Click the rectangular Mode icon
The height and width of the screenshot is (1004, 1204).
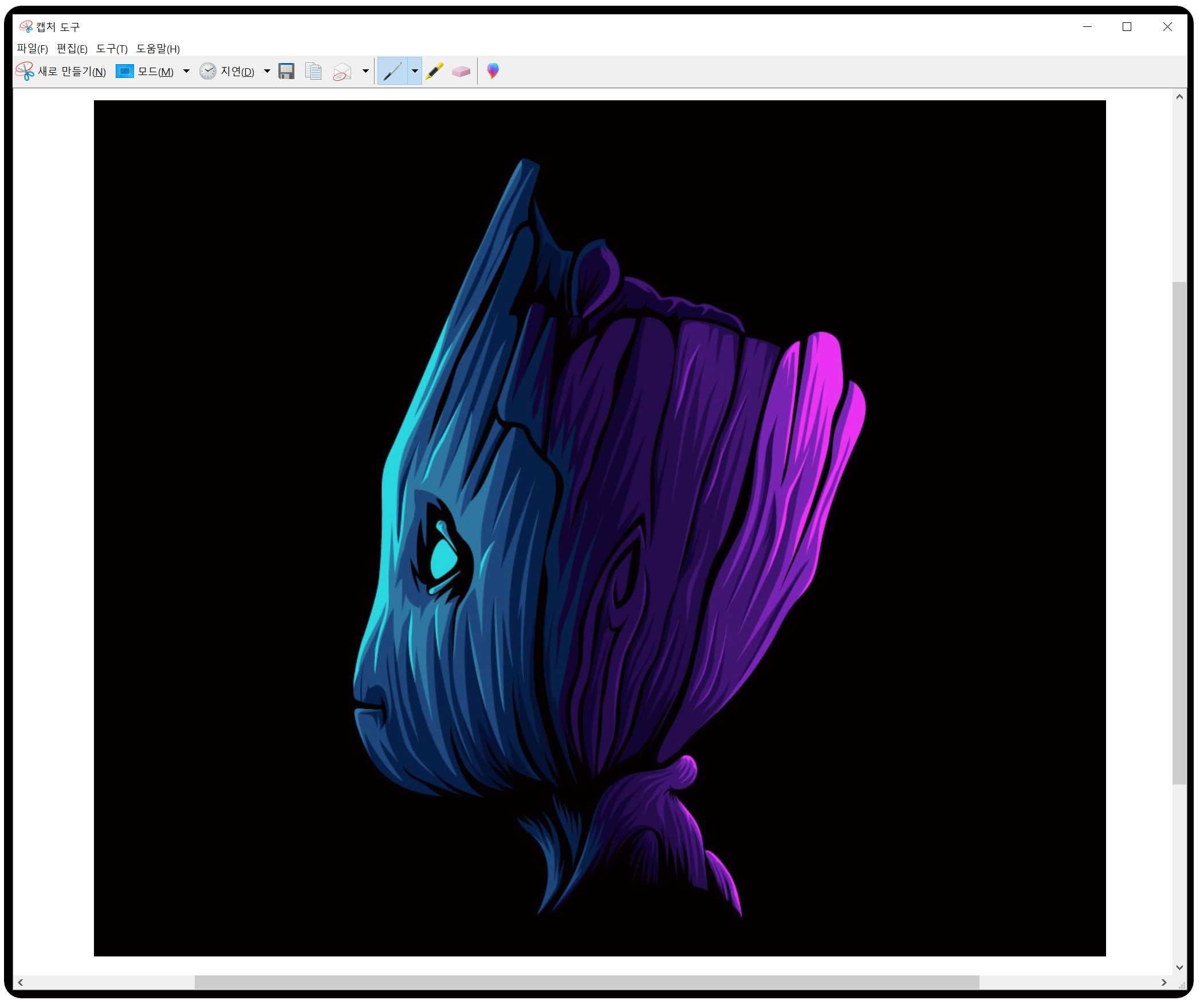tap(124, 71)
